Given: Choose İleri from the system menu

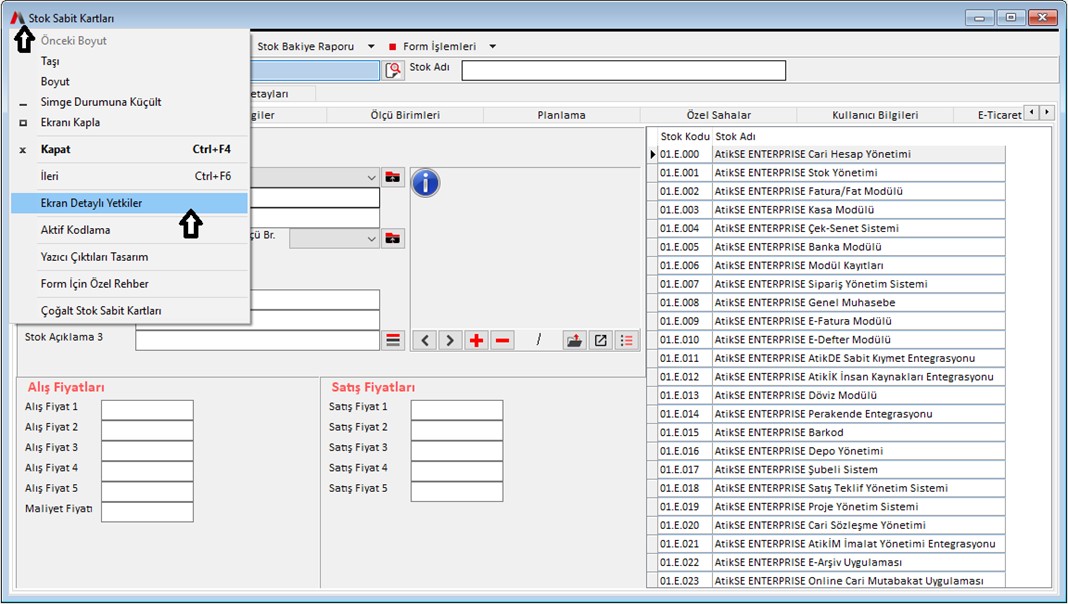Looking at the screenshot, I should (x=129, y=176).
